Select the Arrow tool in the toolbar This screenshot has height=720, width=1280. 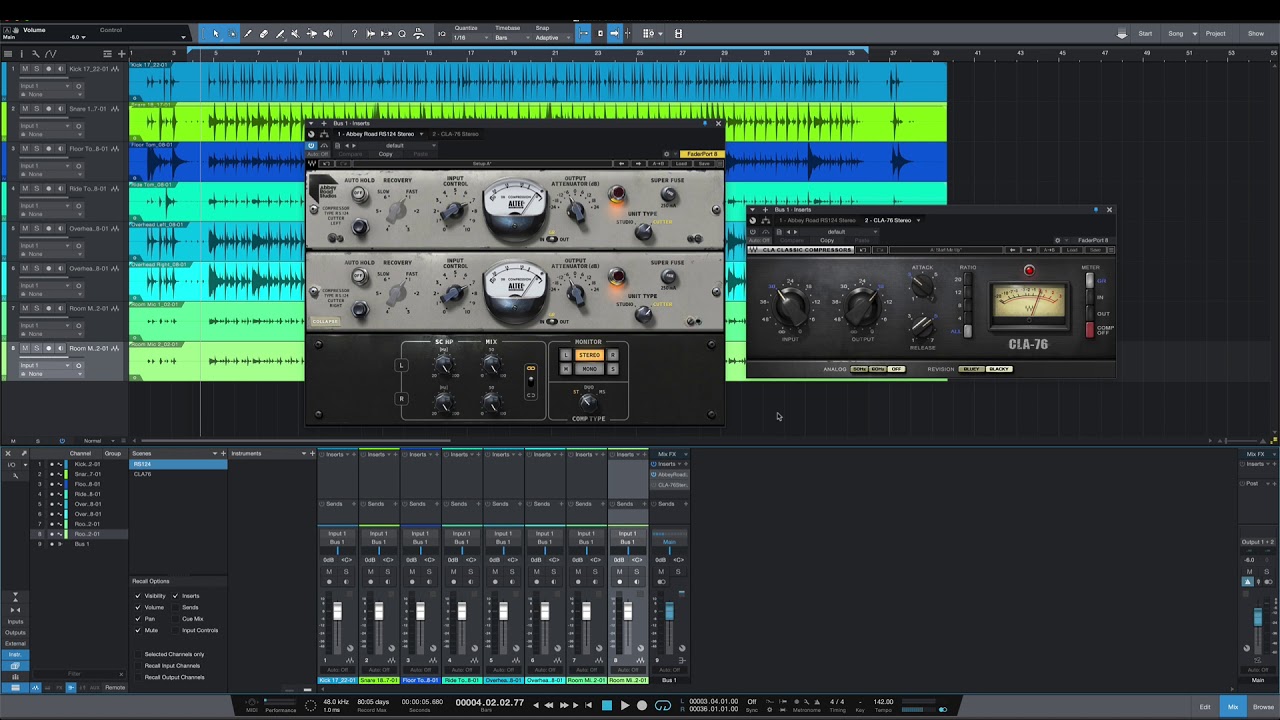(216, 34)
